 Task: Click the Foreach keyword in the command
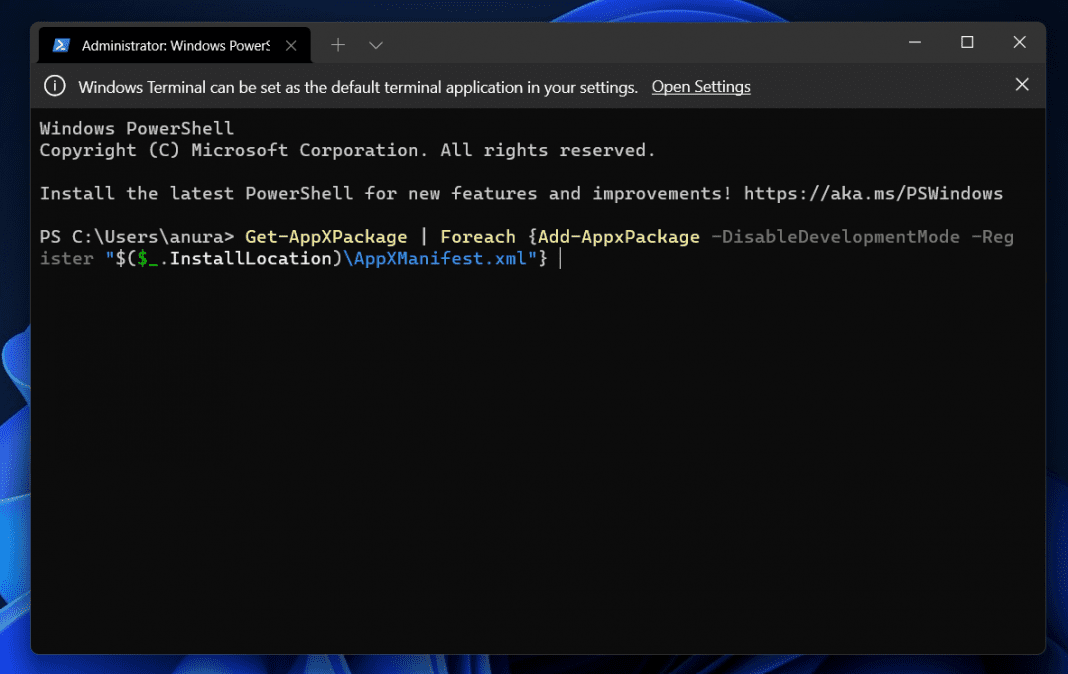coord(477,236)
